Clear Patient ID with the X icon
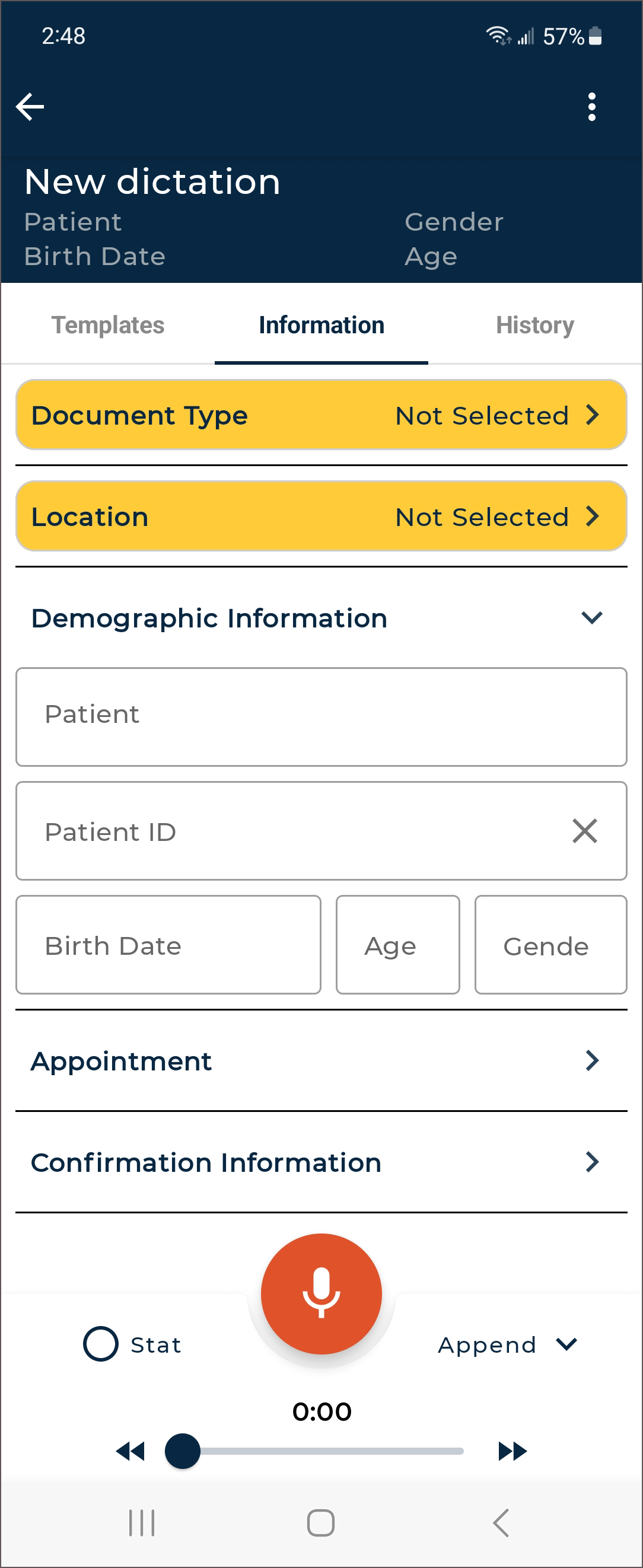 (584, 831)
